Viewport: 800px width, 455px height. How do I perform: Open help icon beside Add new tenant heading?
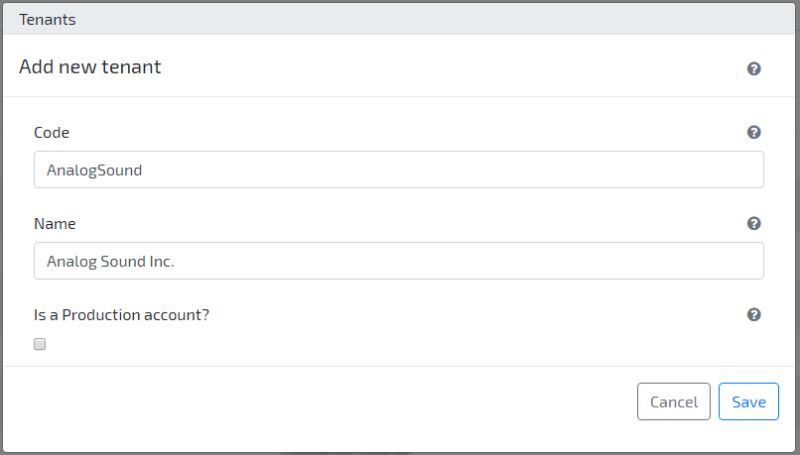coord(754,69)
